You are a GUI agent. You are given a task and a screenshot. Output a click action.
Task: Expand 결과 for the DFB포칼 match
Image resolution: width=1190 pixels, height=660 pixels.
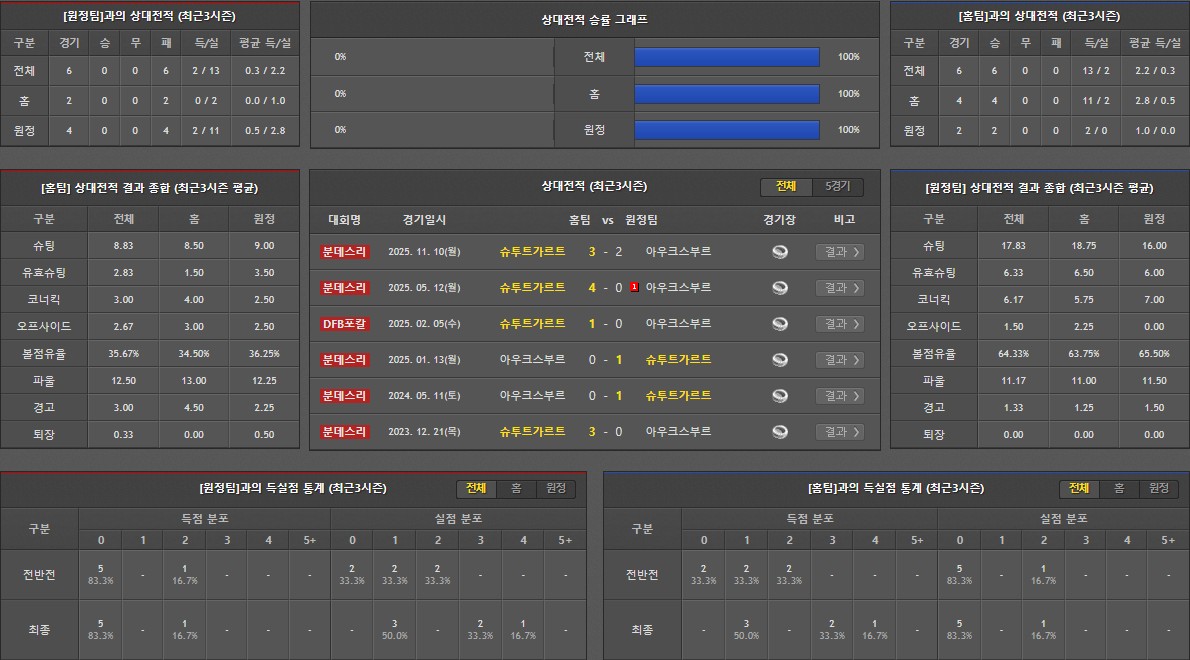click(838, 324)
